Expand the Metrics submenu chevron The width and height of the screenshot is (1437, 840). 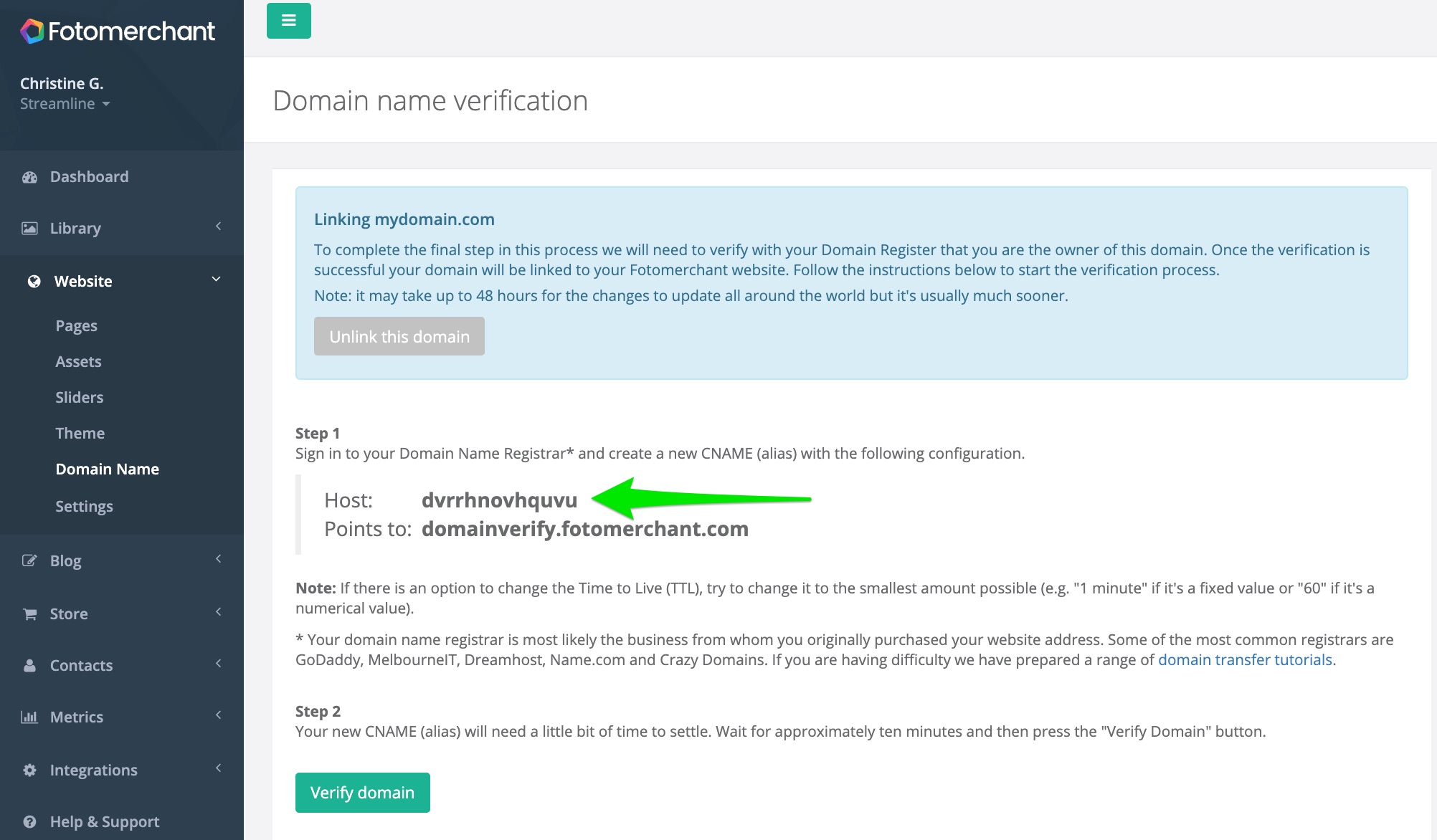coord(218,715)
